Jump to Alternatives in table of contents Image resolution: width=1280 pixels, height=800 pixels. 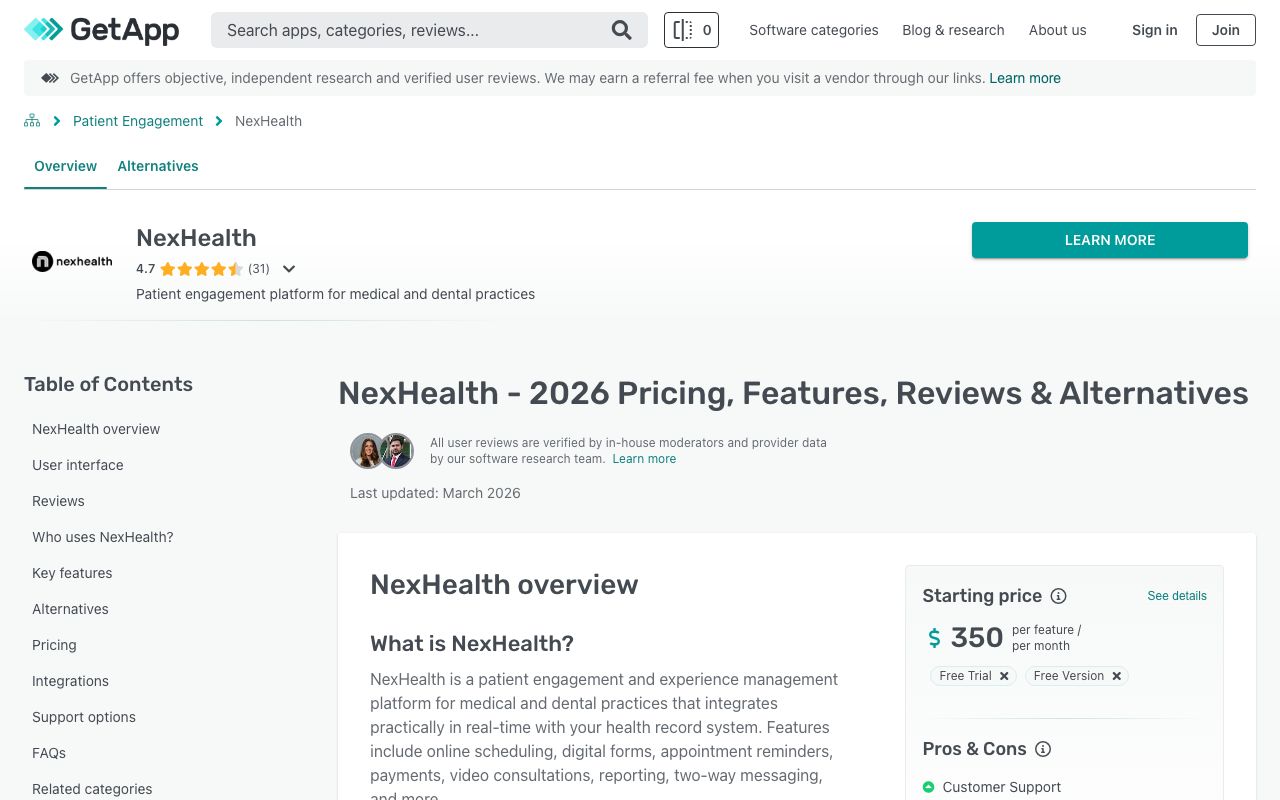point(70,609)
